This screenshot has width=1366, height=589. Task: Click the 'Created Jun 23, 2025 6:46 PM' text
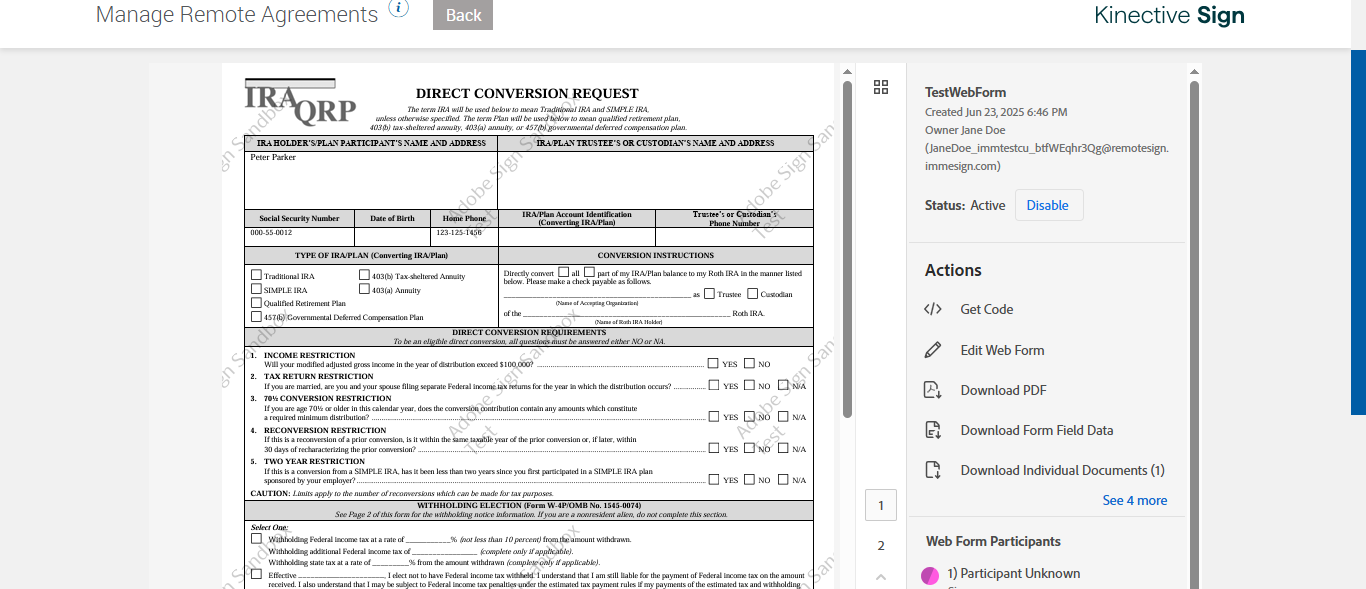[x=996, y=112]
